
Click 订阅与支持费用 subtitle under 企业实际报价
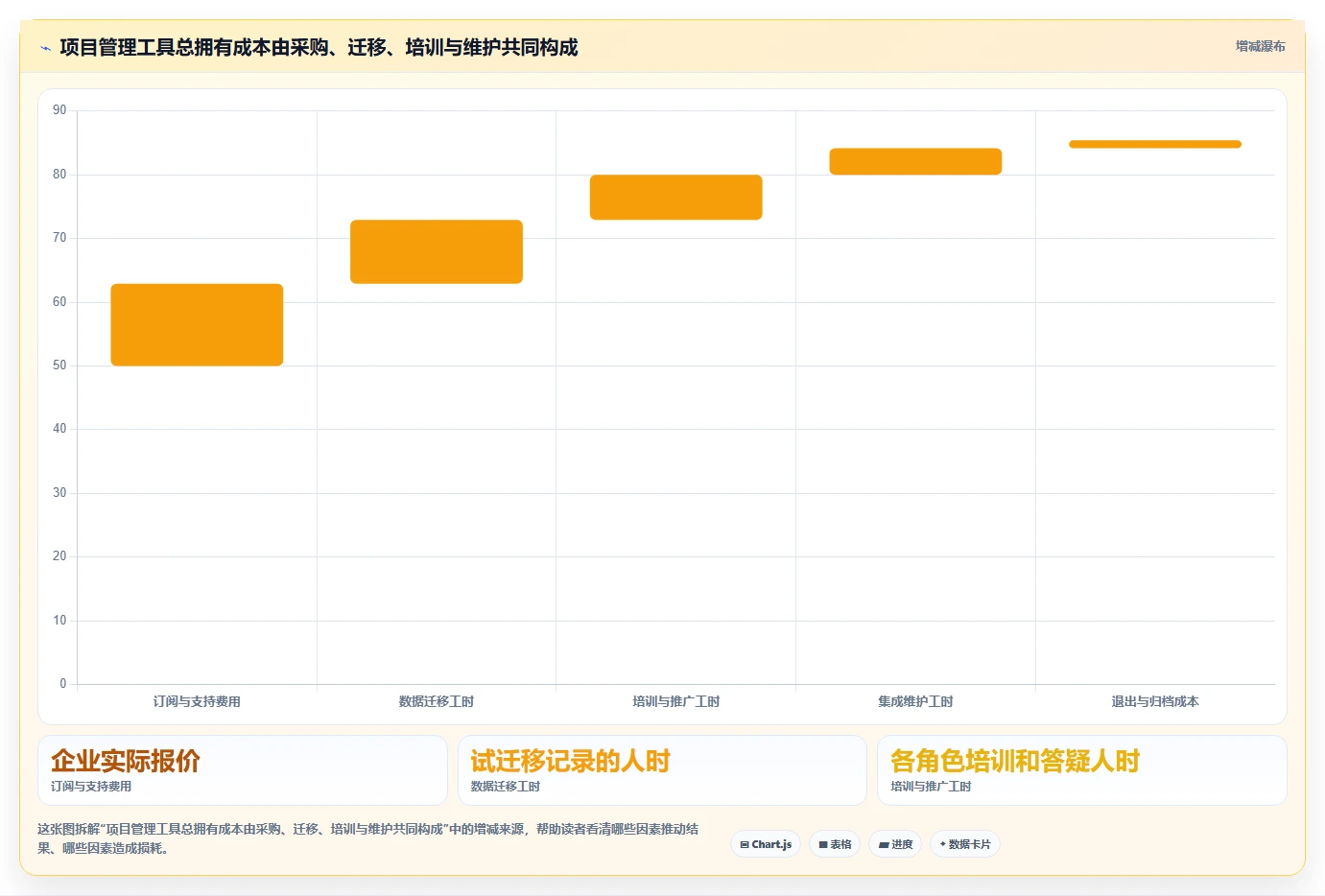[x=91, y=787]
